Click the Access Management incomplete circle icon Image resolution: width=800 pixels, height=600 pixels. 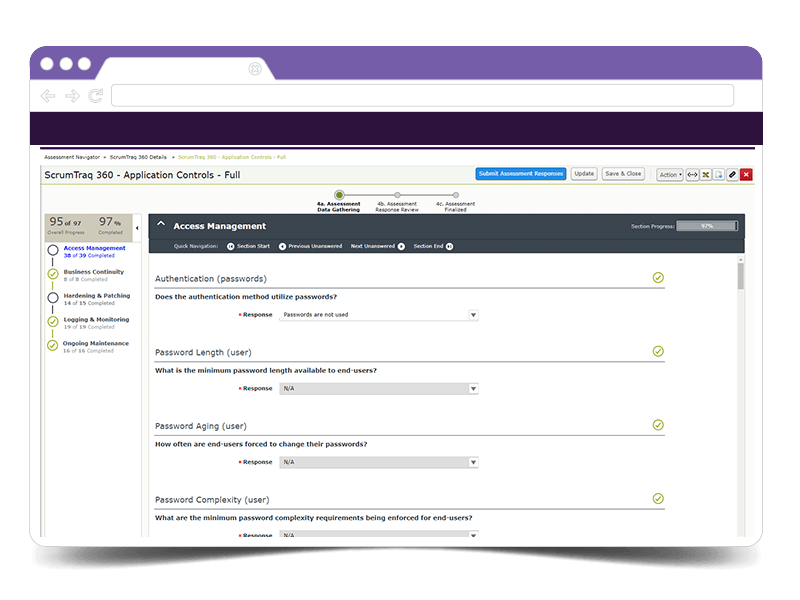(x=53, y=250)
